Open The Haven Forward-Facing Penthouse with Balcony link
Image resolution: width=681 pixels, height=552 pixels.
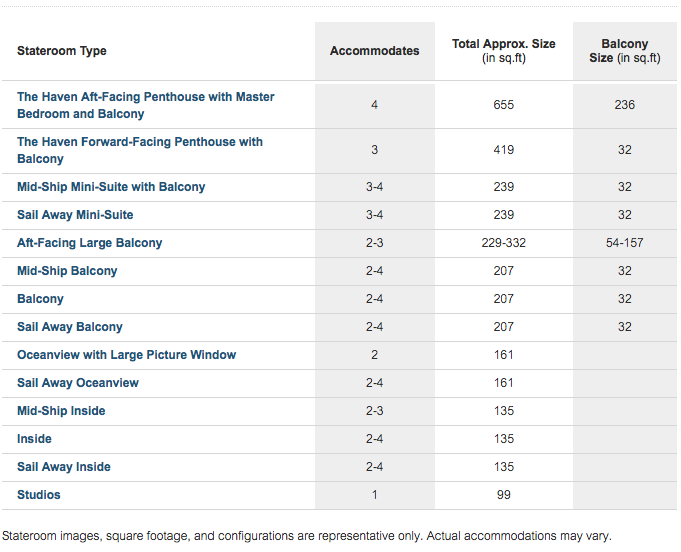click(x=139, y=150)
